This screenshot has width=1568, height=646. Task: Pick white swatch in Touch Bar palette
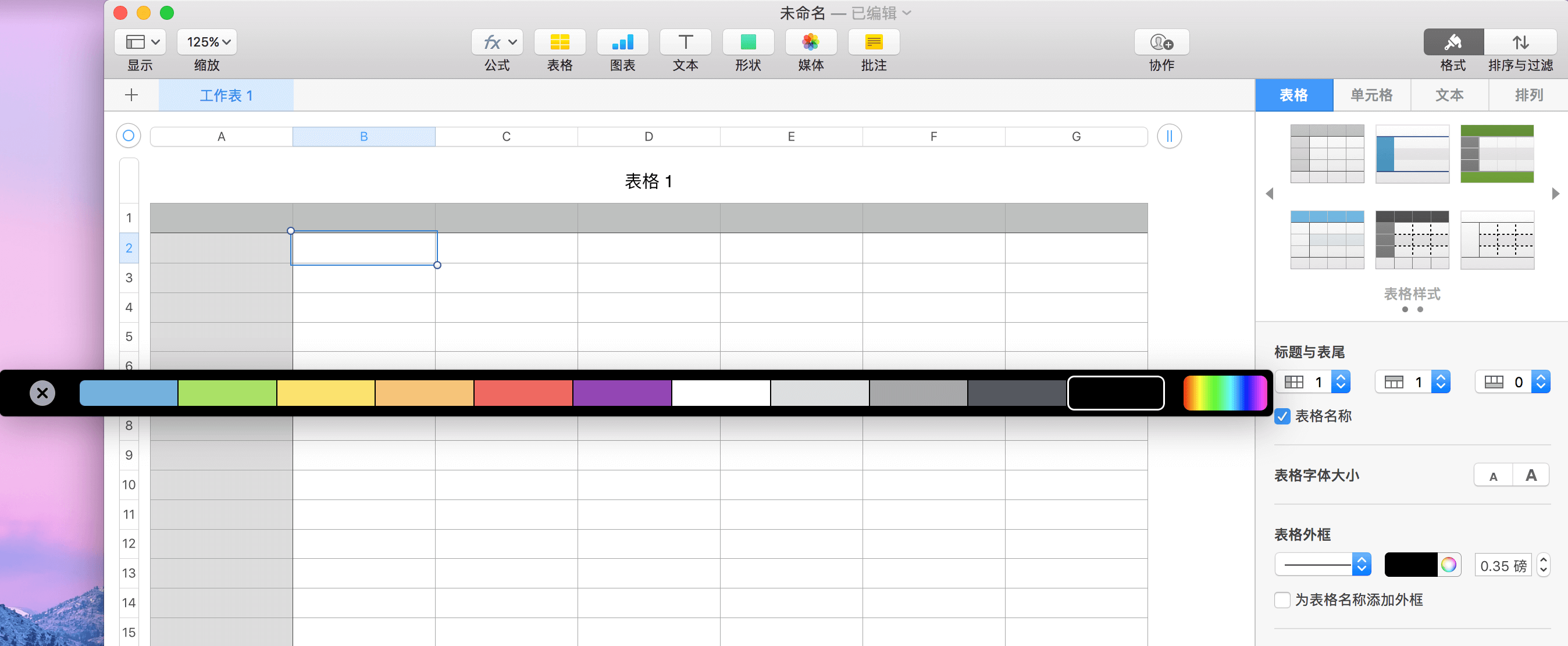[721, 393]
